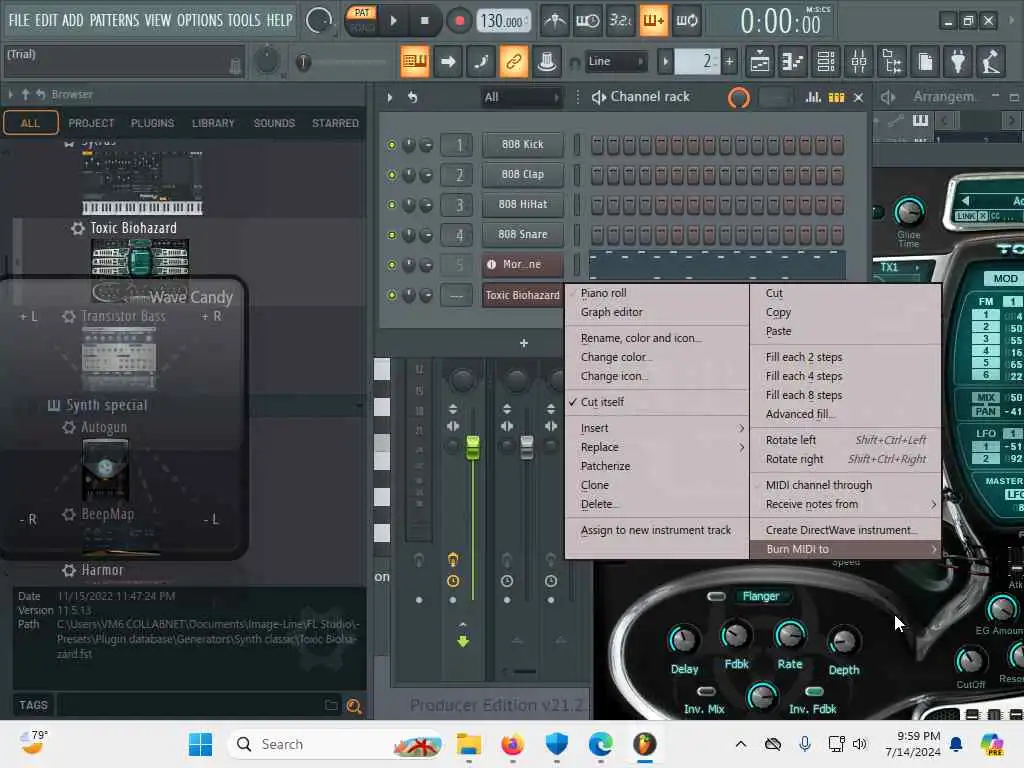Expand the Receive notes from submenu
Image resolution: width=1024 pixels, height=768 pixels.
845,504
